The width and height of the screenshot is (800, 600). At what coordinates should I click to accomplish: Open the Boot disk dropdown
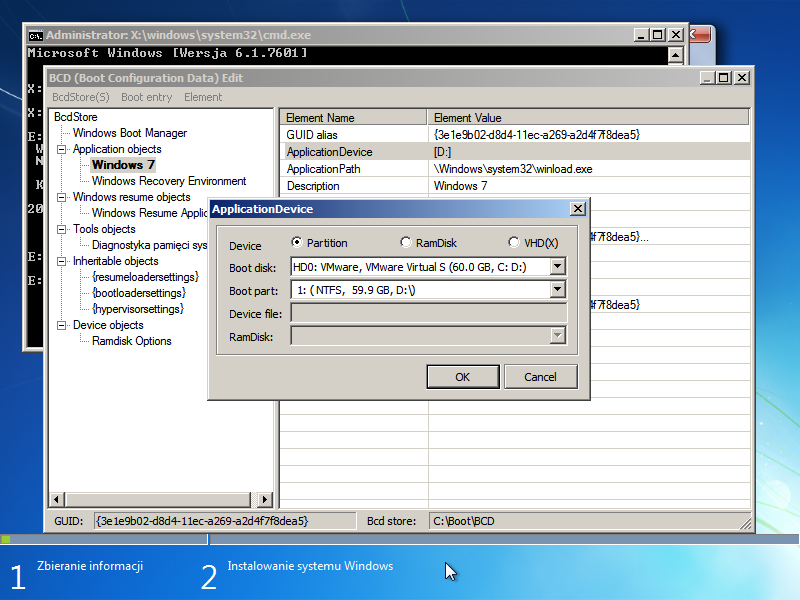[556, 266]
